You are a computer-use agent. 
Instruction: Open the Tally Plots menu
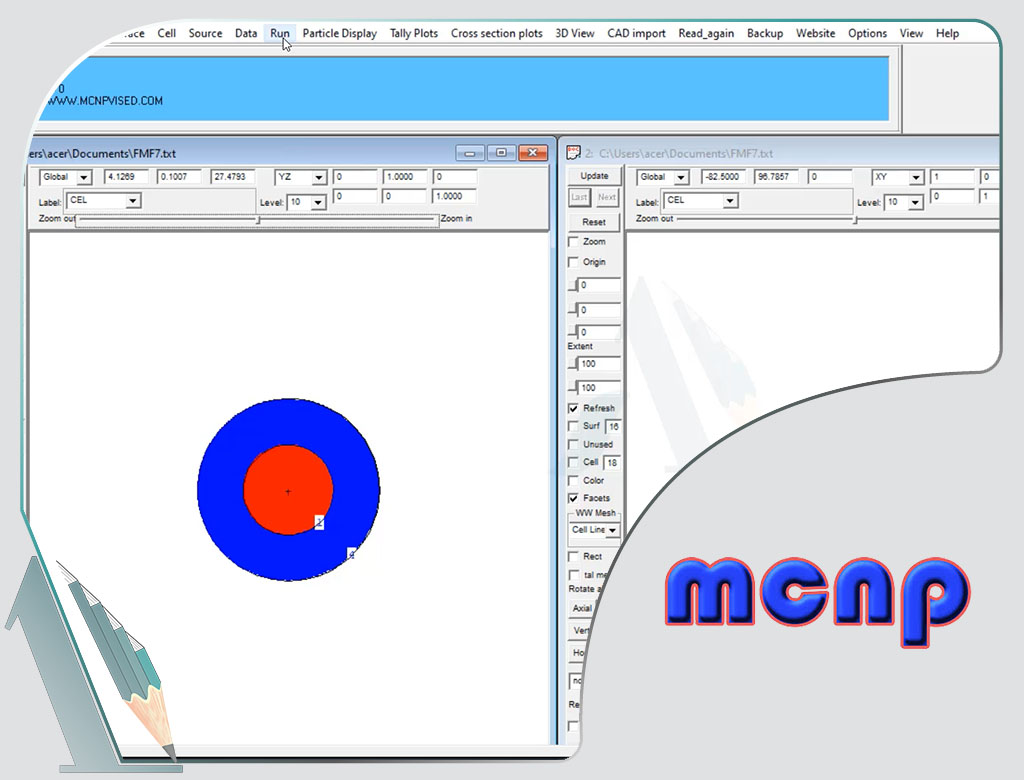click(x=413, y=33)
